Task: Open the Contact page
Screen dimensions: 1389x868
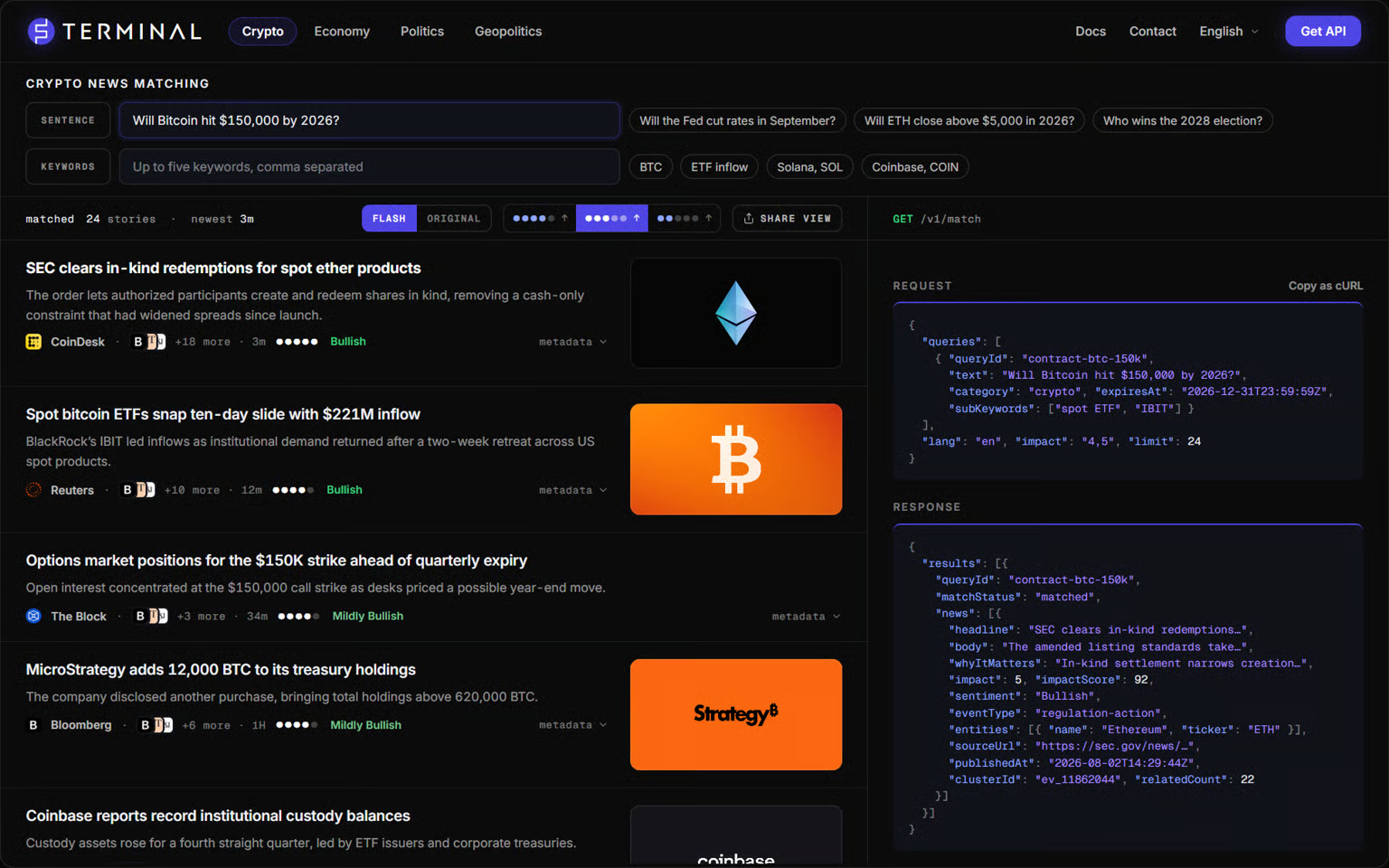Action: [x=1153, y=32]
